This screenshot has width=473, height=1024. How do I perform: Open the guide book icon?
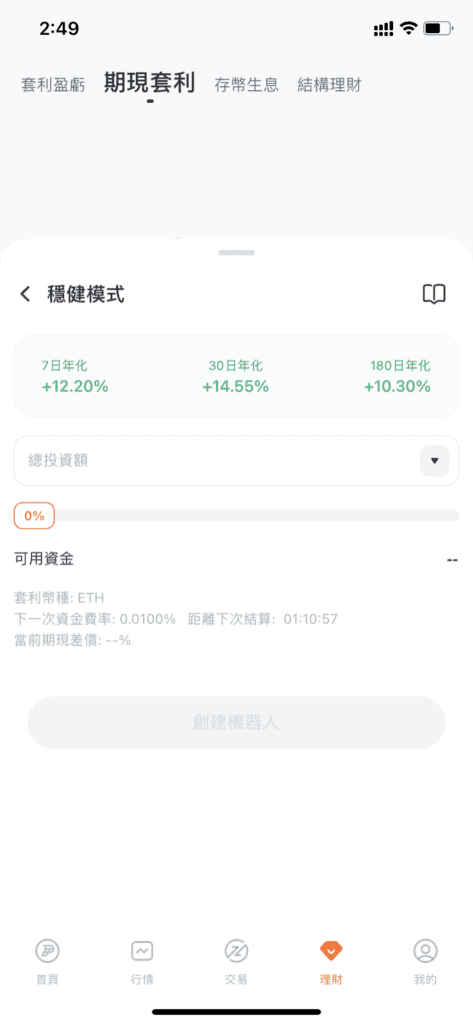click(434, 295)
